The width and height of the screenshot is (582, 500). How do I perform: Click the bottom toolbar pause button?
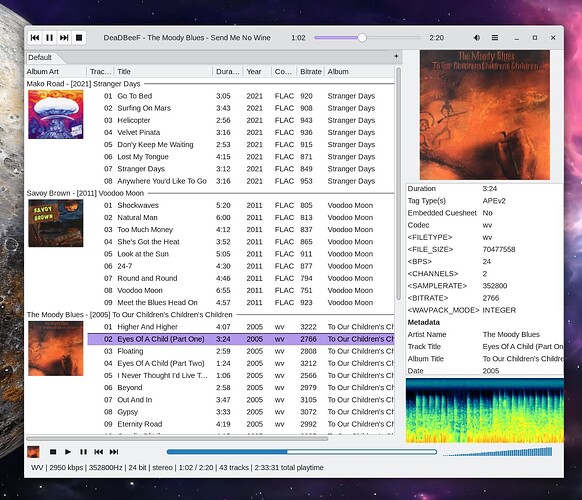(x=83, y=452)
